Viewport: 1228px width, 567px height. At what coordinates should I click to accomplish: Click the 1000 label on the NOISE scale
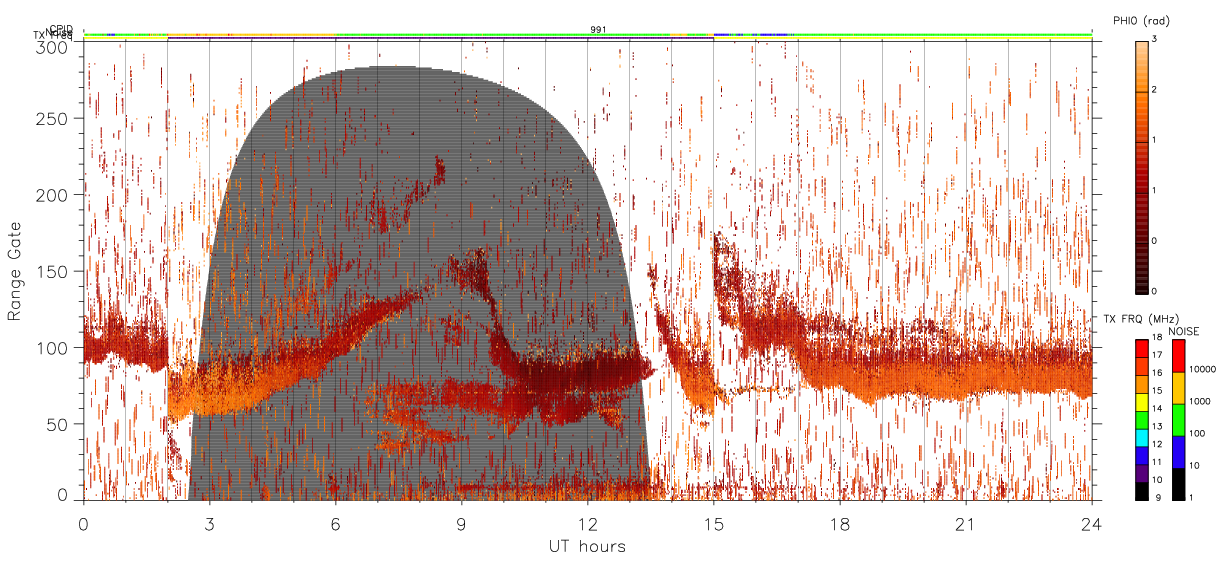tap(1200, 401)
